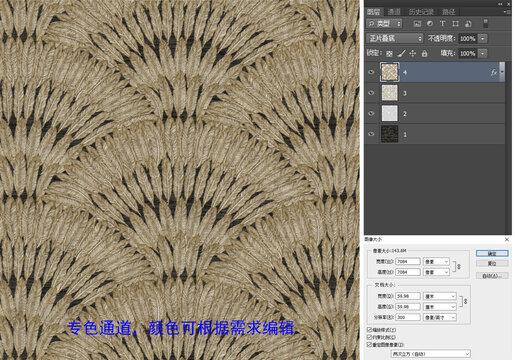Hide layer 1 via eye icon

point(371,134)
